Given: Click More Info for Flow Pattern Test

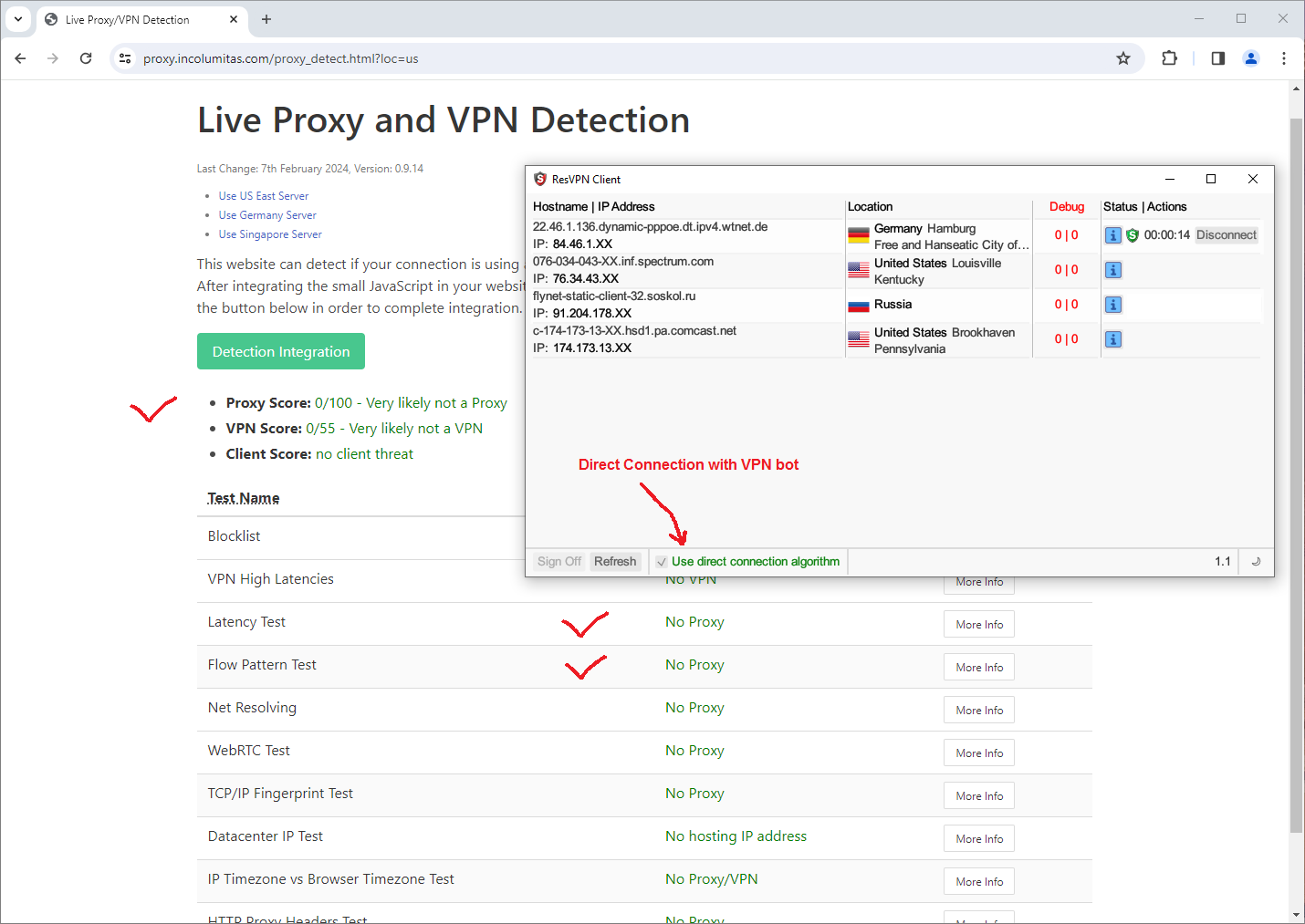Looking at the screenshot, I should [x=979, y=668].
